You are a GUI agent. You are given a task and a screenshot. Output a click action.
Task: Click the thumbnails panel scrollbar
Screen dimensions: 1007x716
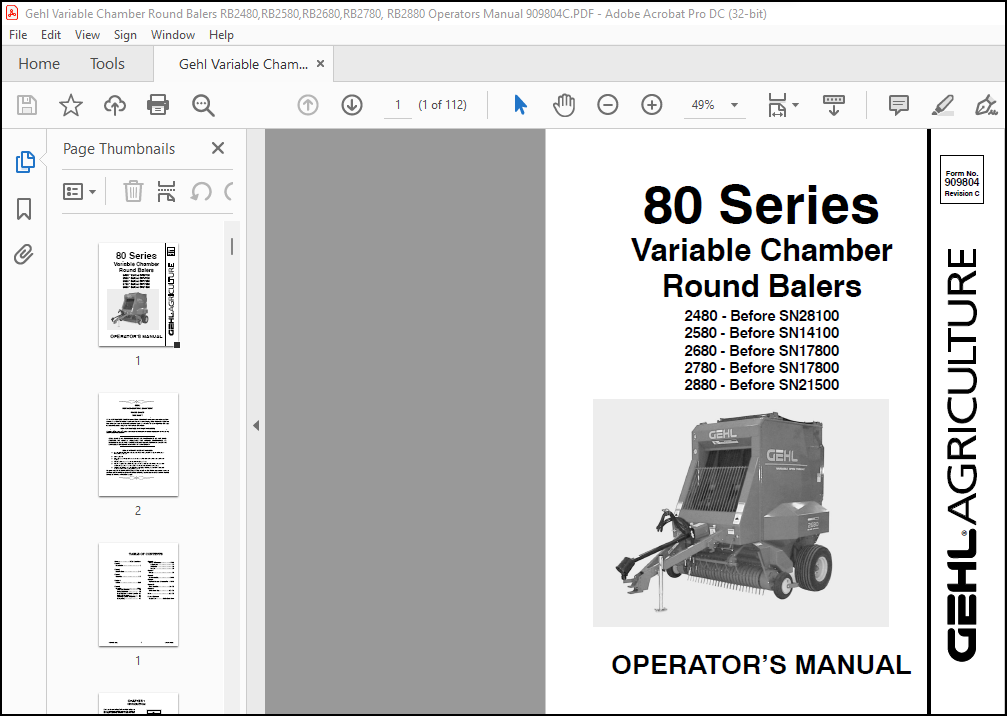232,246
